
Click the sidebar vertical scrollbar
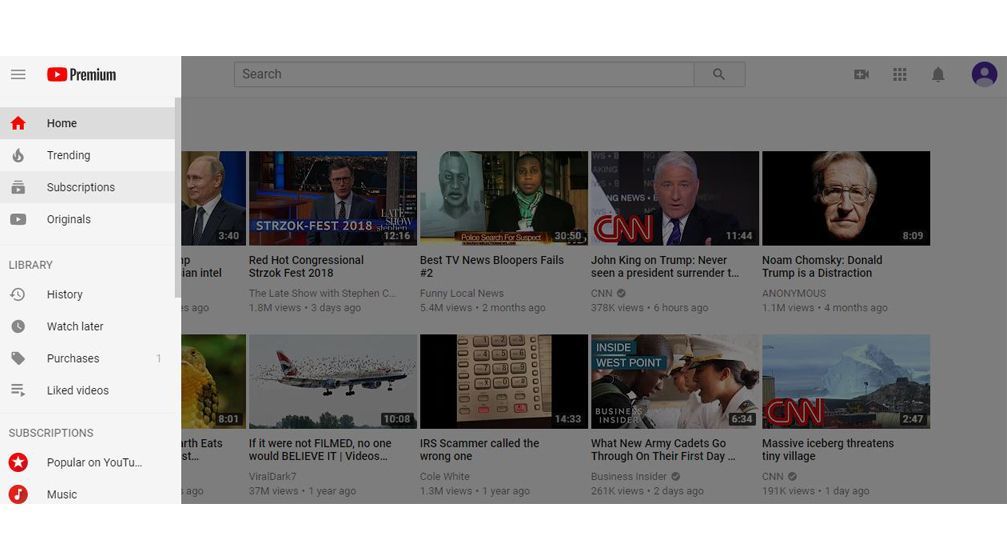[177, 198]
